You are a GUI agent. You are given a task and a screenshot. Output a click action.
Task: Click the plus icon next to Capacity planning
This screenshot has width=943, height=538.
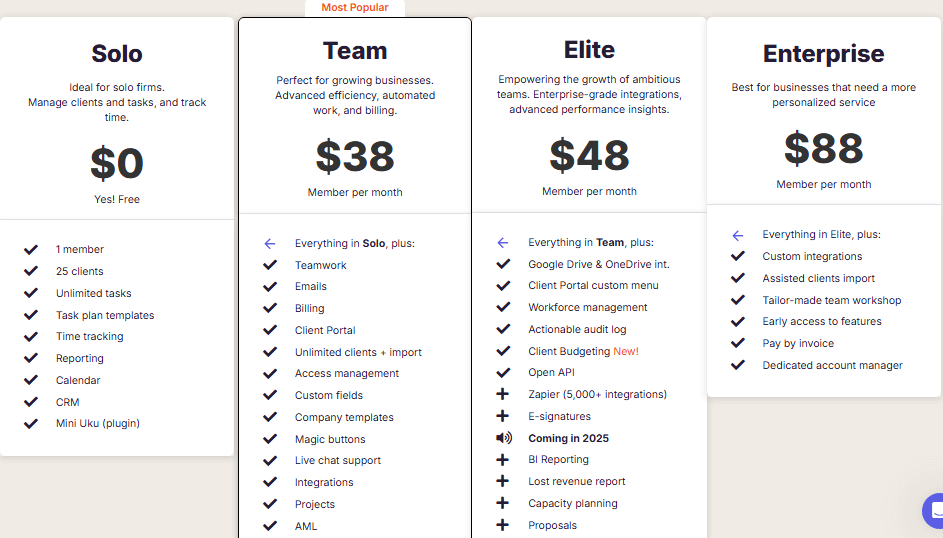click(x=503, y=503)
